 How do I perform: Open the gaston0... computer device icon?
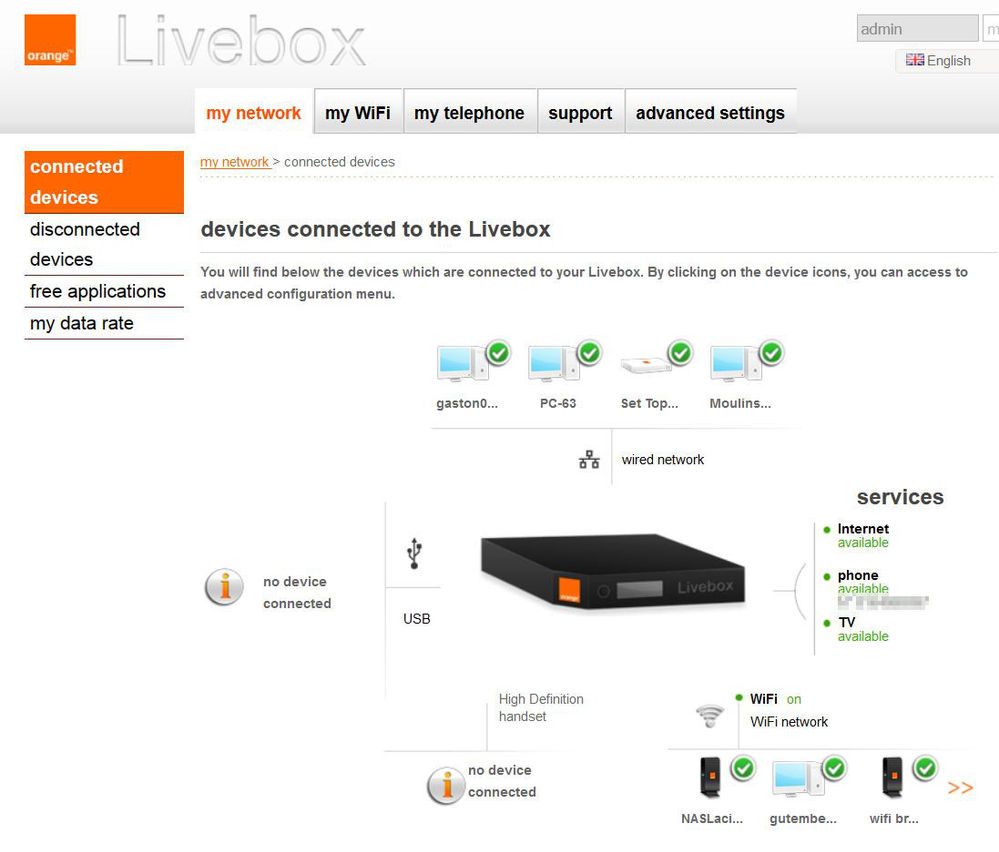463,363
